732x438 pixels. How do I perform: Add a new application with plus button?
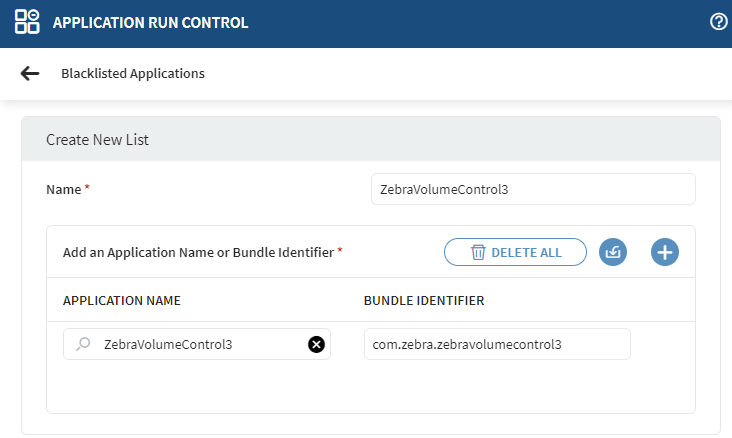[x=665, y=252]
